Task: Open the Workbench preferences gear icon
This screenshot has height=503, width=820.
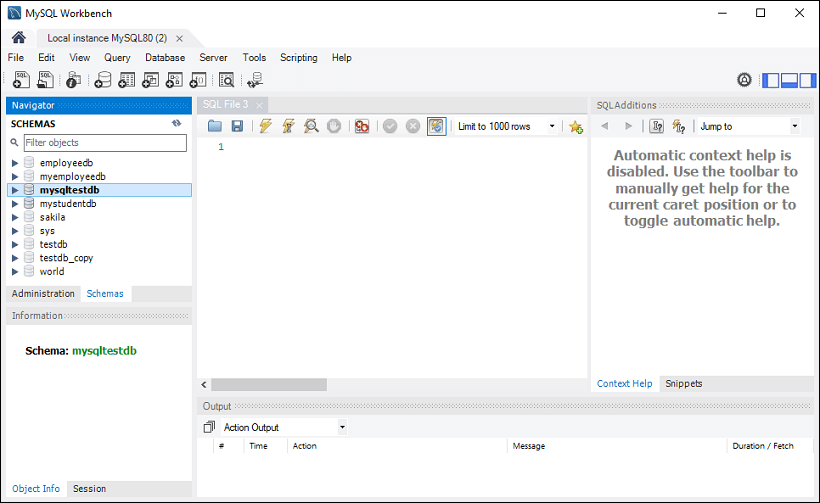Action: [744, 80]
